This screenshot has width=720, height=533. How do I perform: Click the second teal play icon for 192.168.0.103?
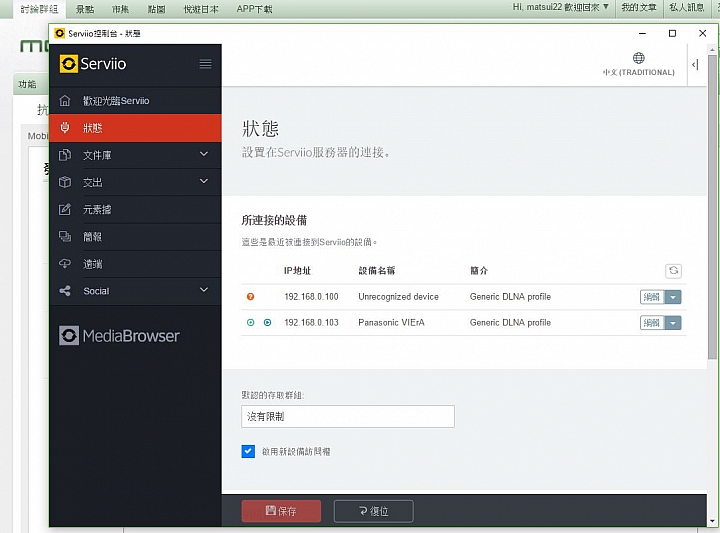[267, 323]
